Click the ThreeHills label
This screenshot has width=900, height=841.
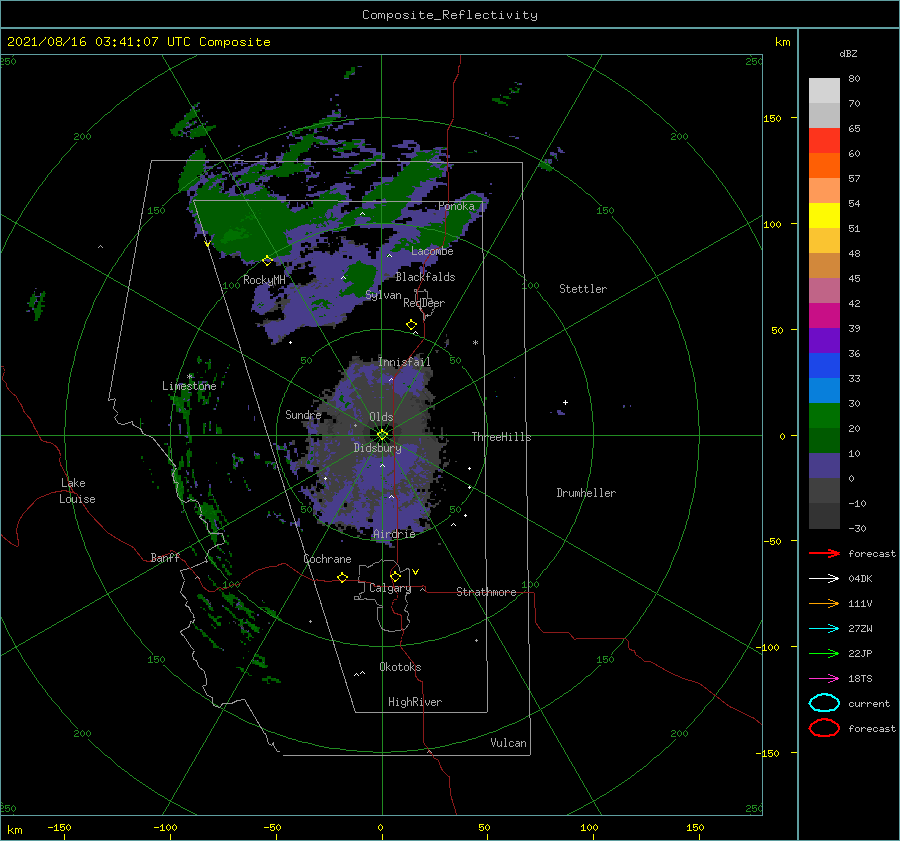(x=501, y=437)
